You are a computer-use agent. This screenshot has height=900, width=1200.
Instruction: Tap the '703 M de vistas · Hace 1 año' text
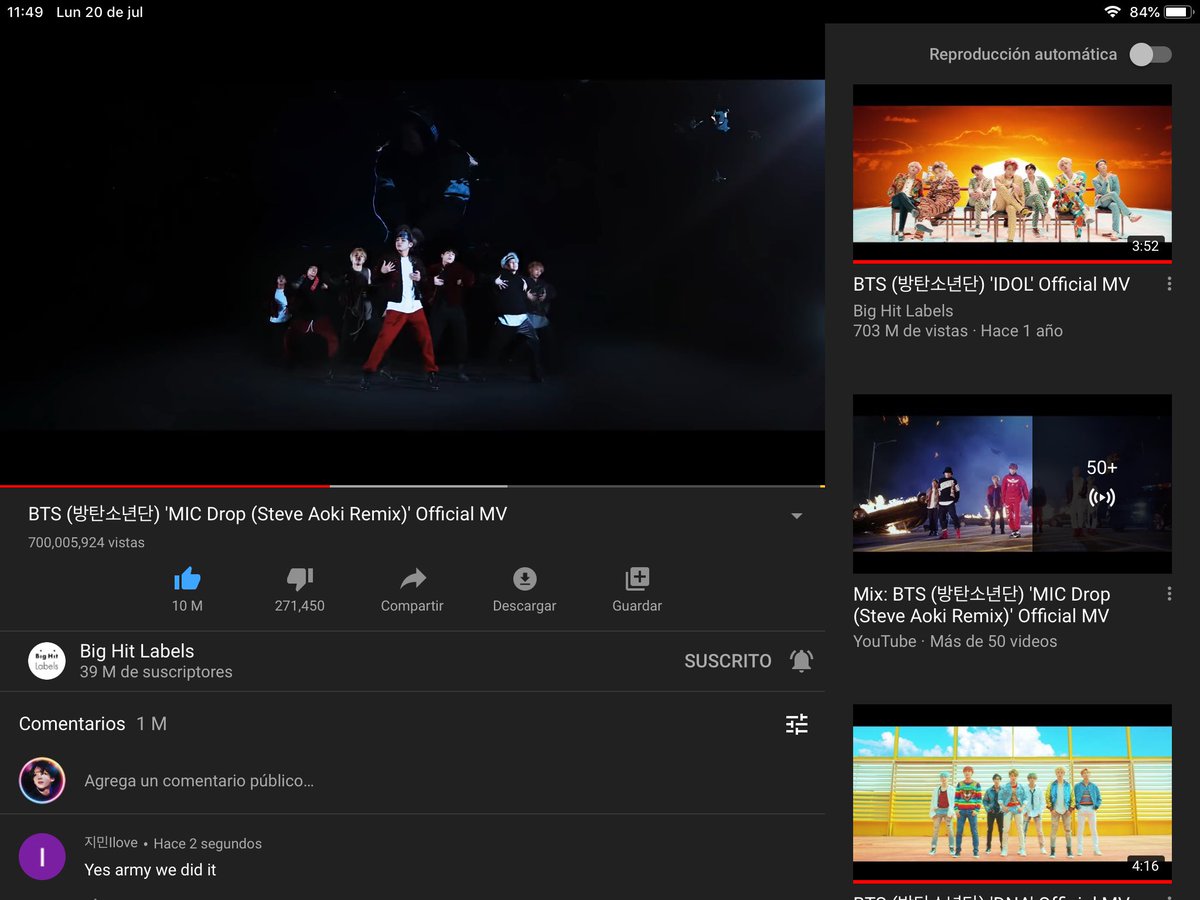[x=958, y=331]
